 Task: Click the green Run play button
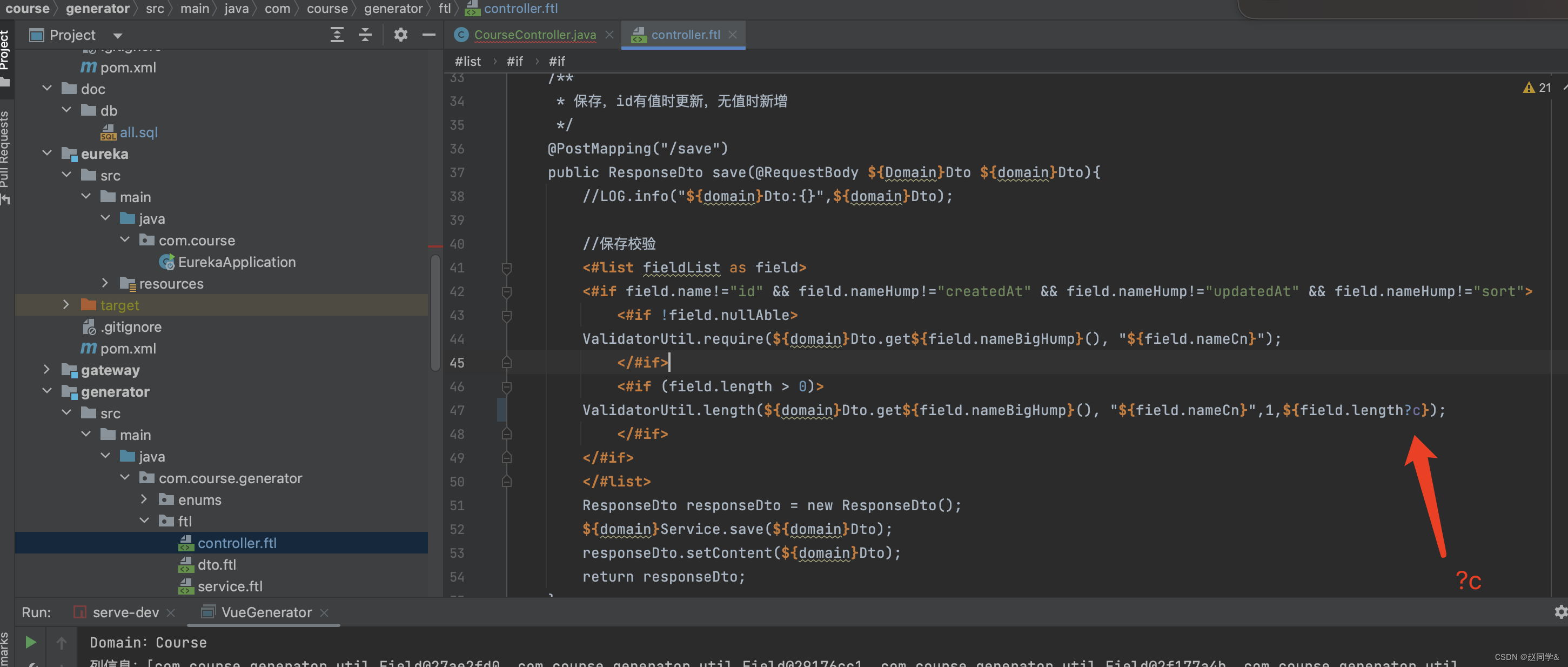(x=30, y=642)
